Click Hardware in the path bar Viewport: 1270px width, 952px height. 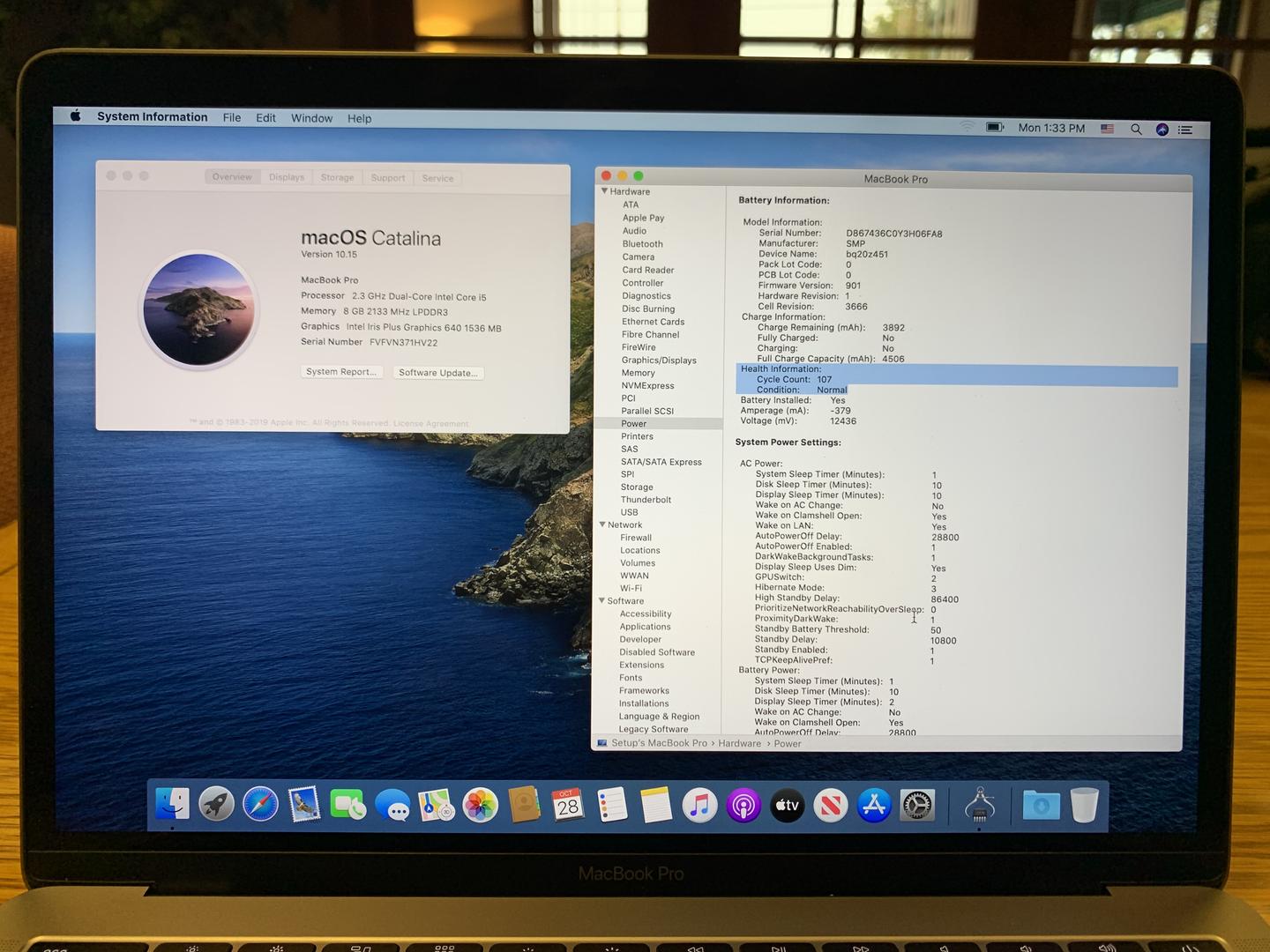(x=739, y=743)
